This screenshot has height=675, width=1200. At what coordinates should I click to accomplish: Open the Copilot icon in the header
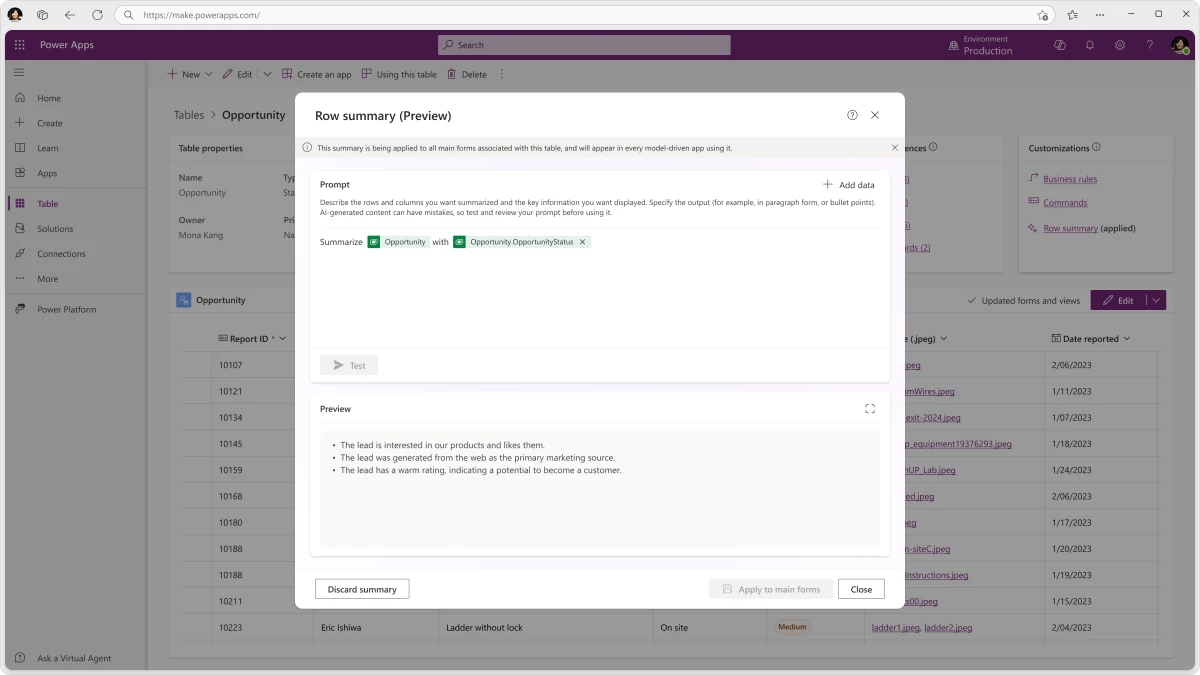[1059, 45]
